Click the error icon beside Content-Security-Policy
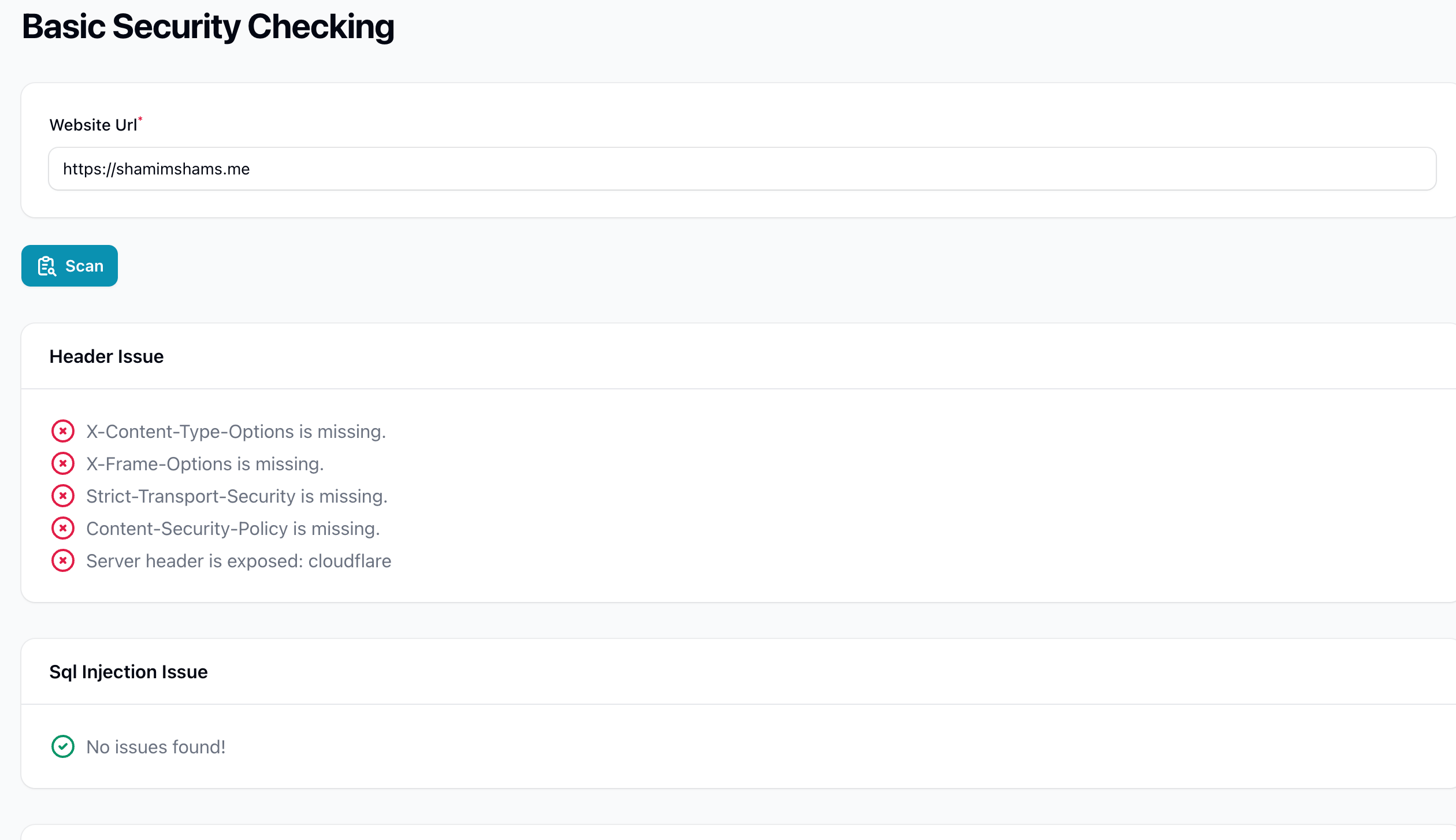The height and width of the screenshot is (840, 1456). coord(63,528)
